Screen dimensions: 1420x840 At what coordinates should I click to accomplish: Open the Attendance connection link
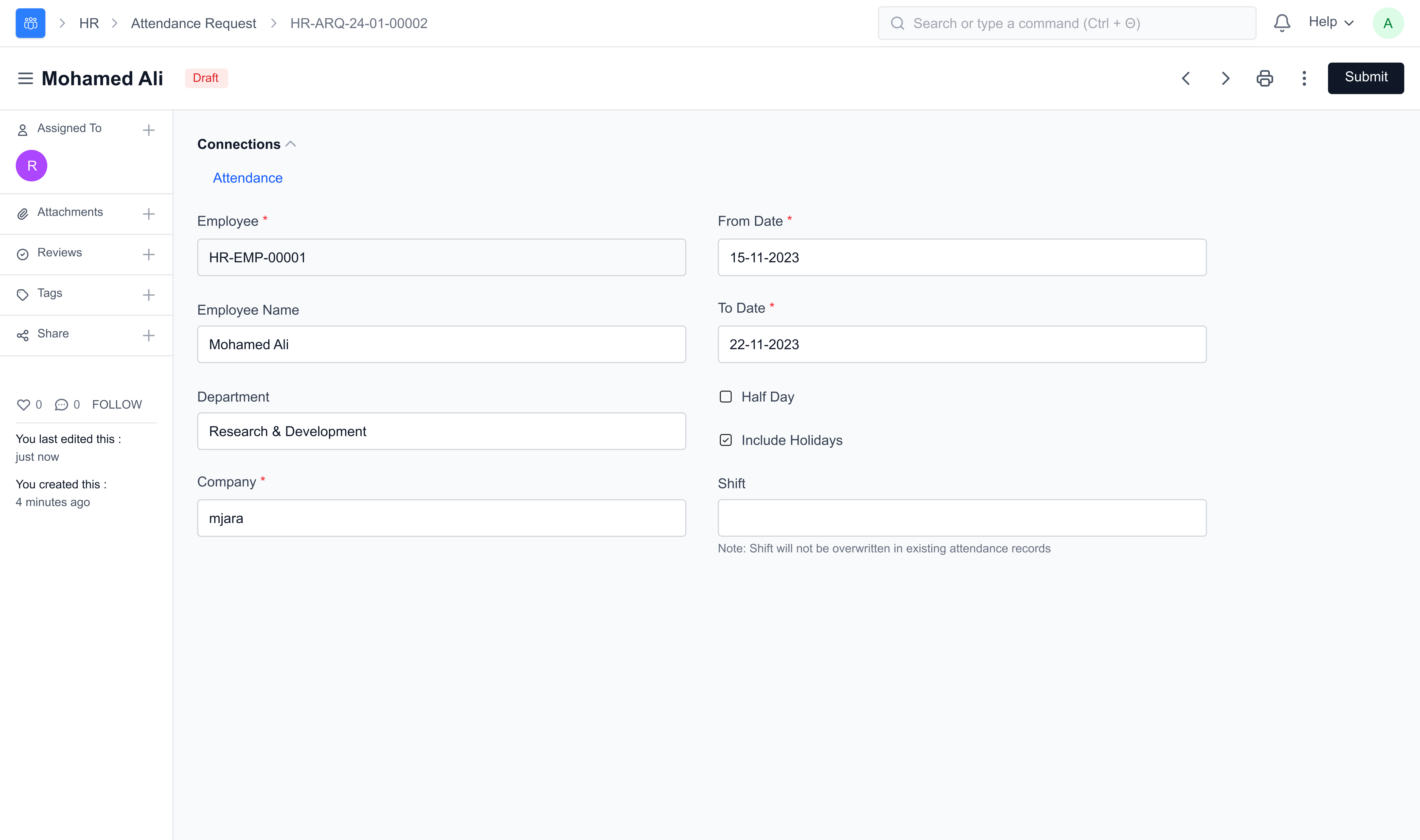coord(247,178)
